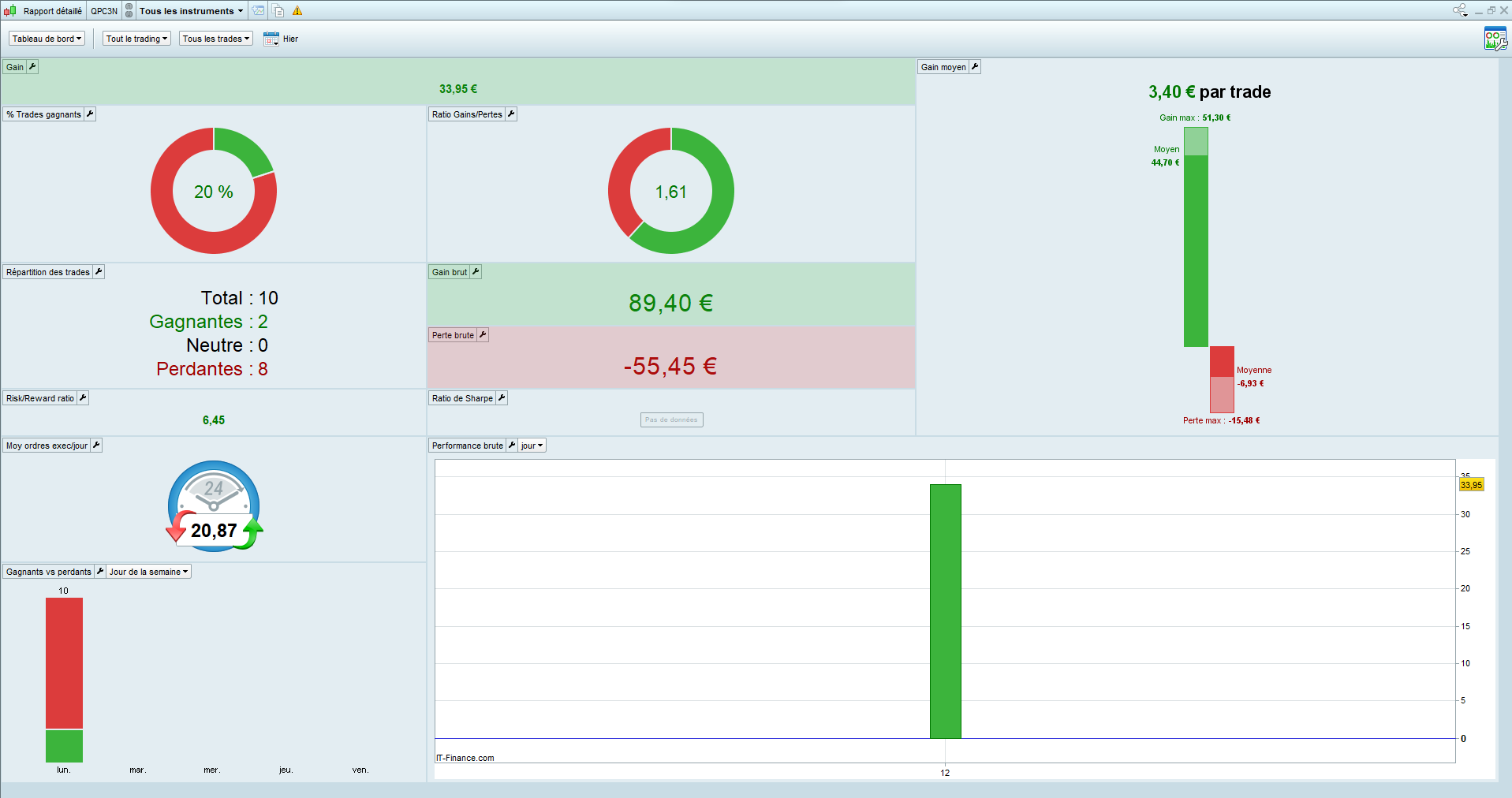Click the 20 % trades gagnants donut chart
This screenshot has width=1512, height=798.
pyautogui.click(x=214, y=191)
